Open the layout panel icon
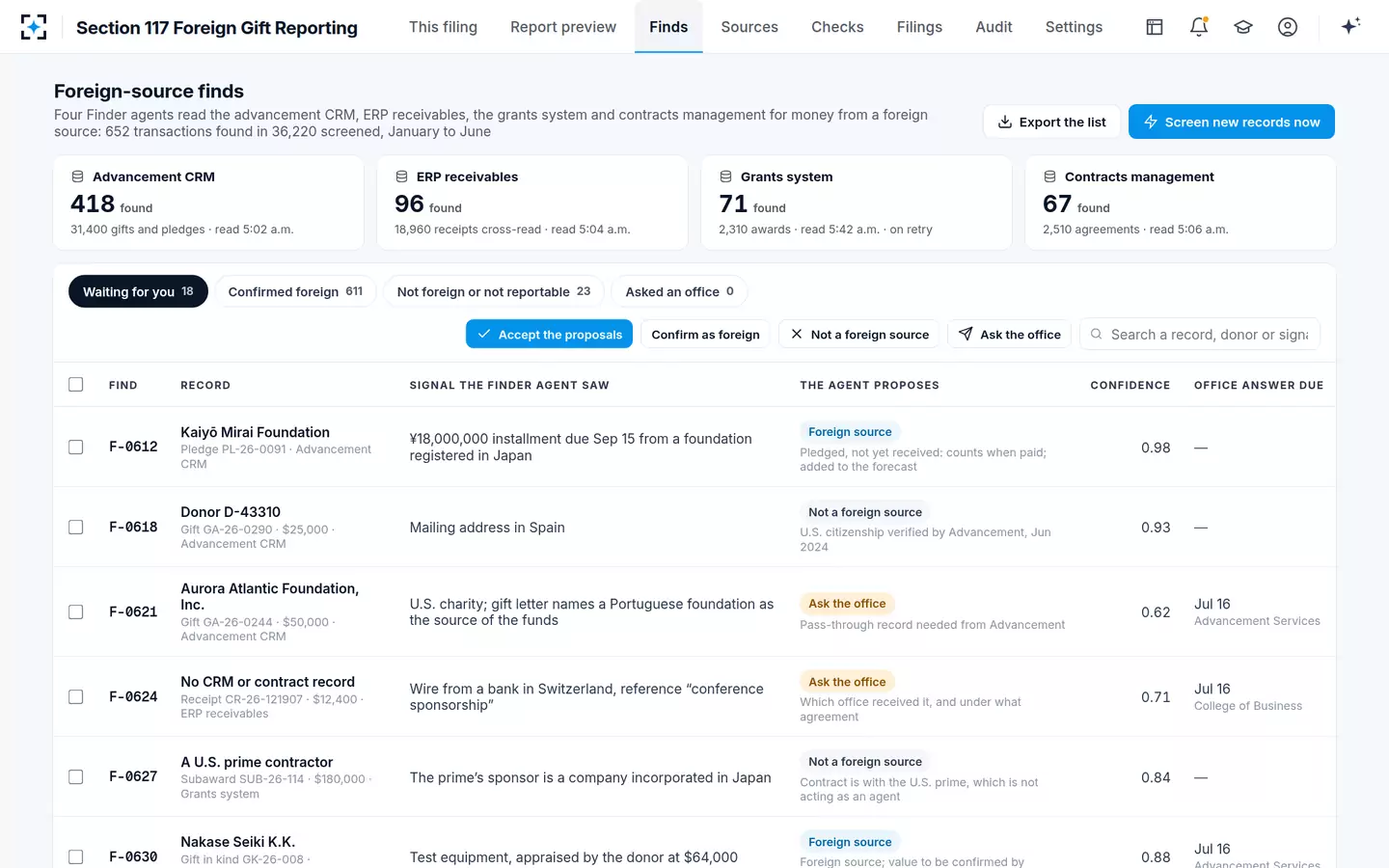 tap(1155, 27)
